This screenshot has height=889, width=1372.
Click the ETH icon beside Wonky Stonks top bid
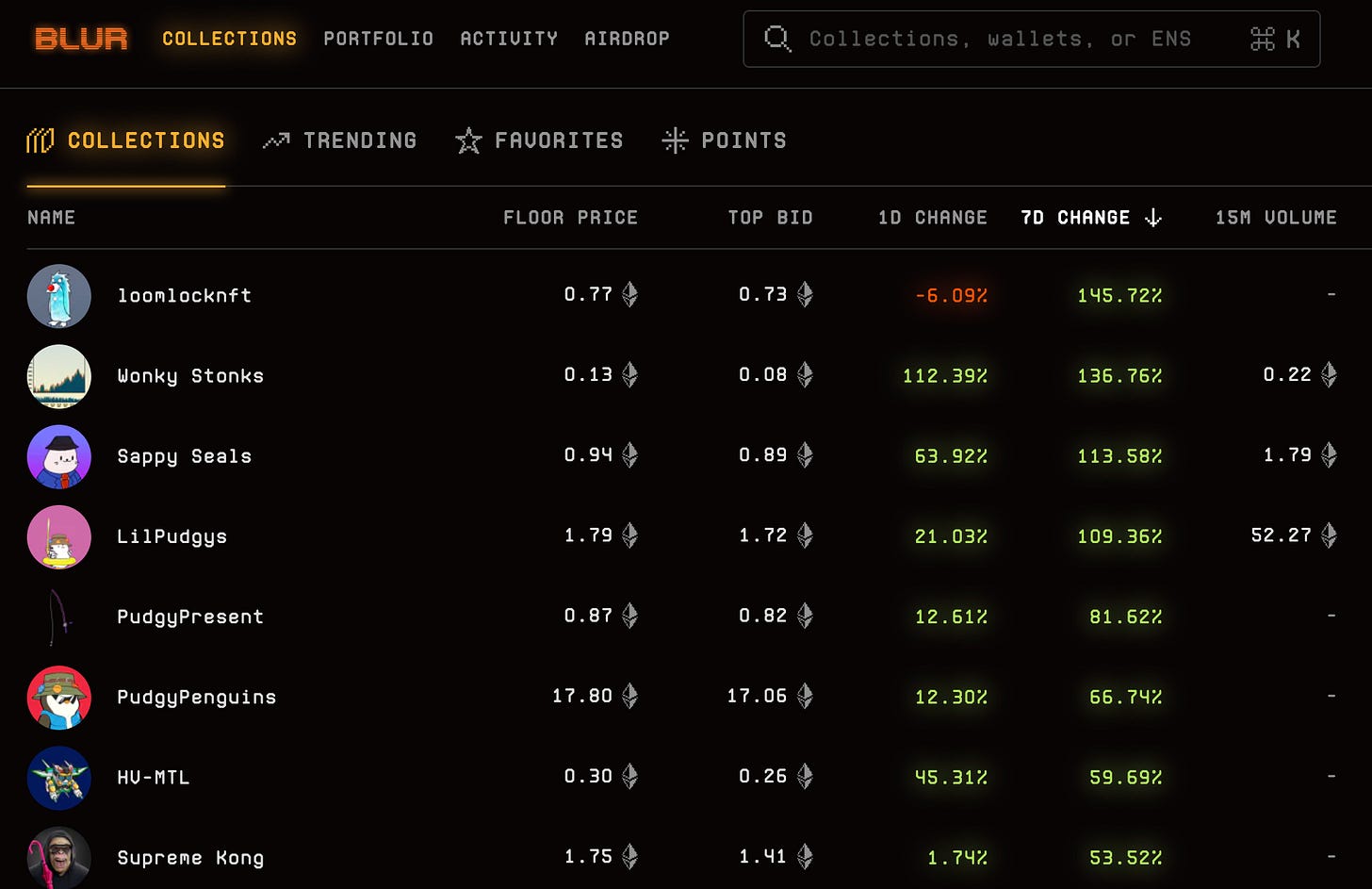(x=805, y=375)
